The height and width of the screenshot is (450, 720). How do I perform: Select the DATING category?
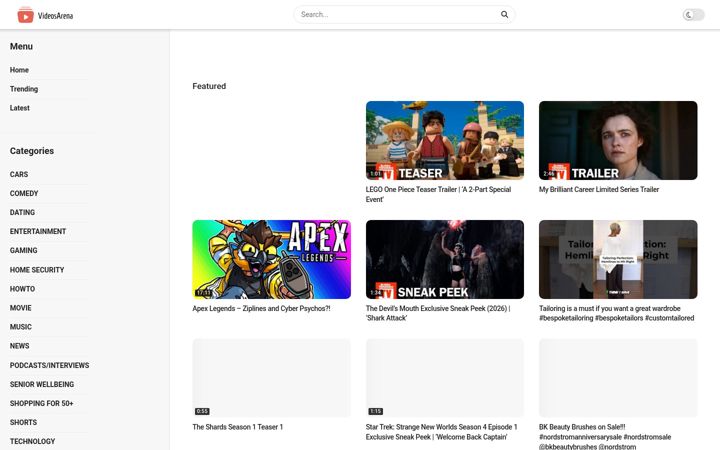click(x=22, y=213)
